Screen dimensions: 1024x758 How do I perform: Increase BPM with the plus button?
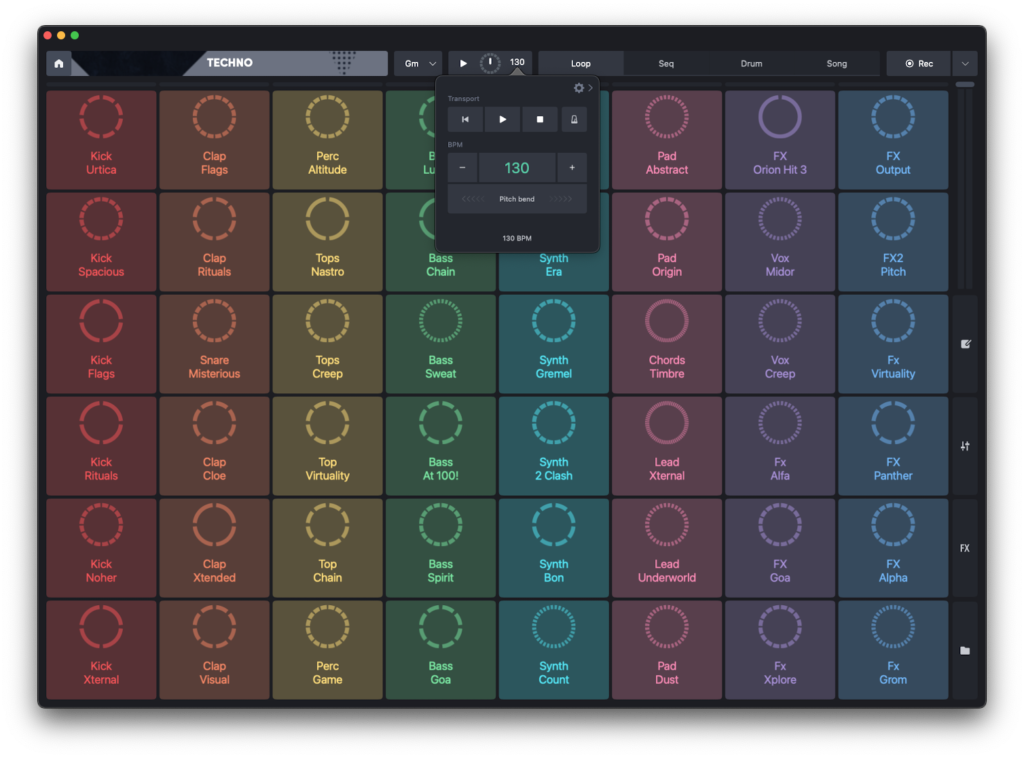(572, 168)
